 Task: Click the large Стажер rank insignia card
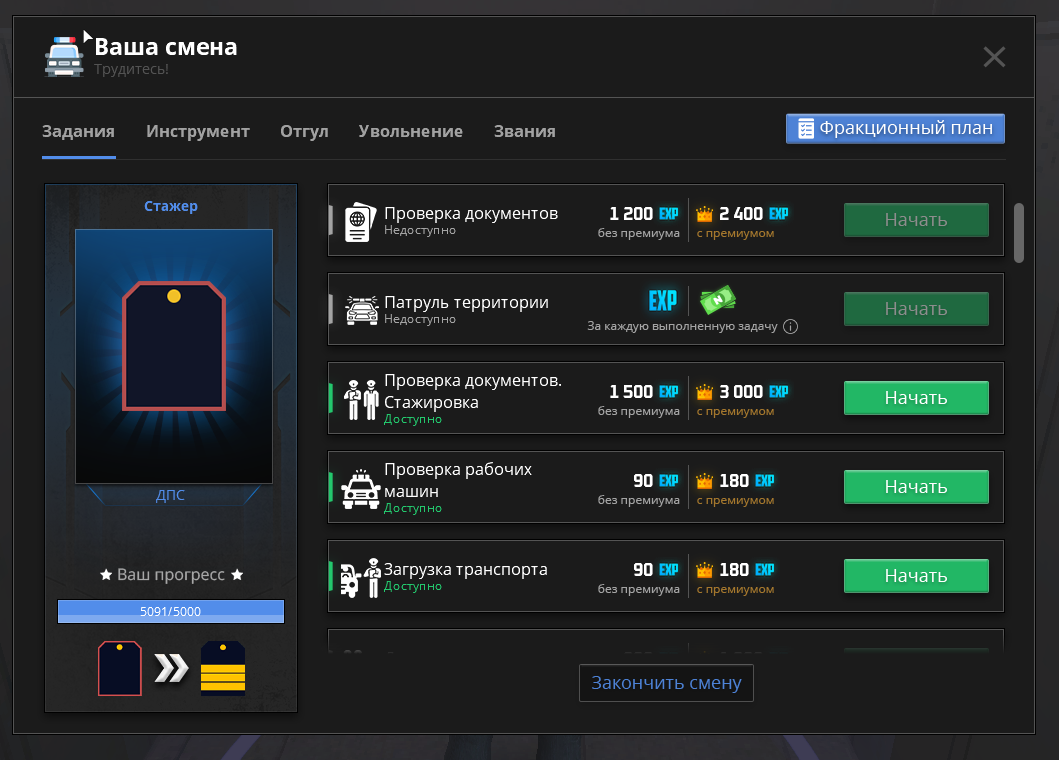[x=174, y=356]
